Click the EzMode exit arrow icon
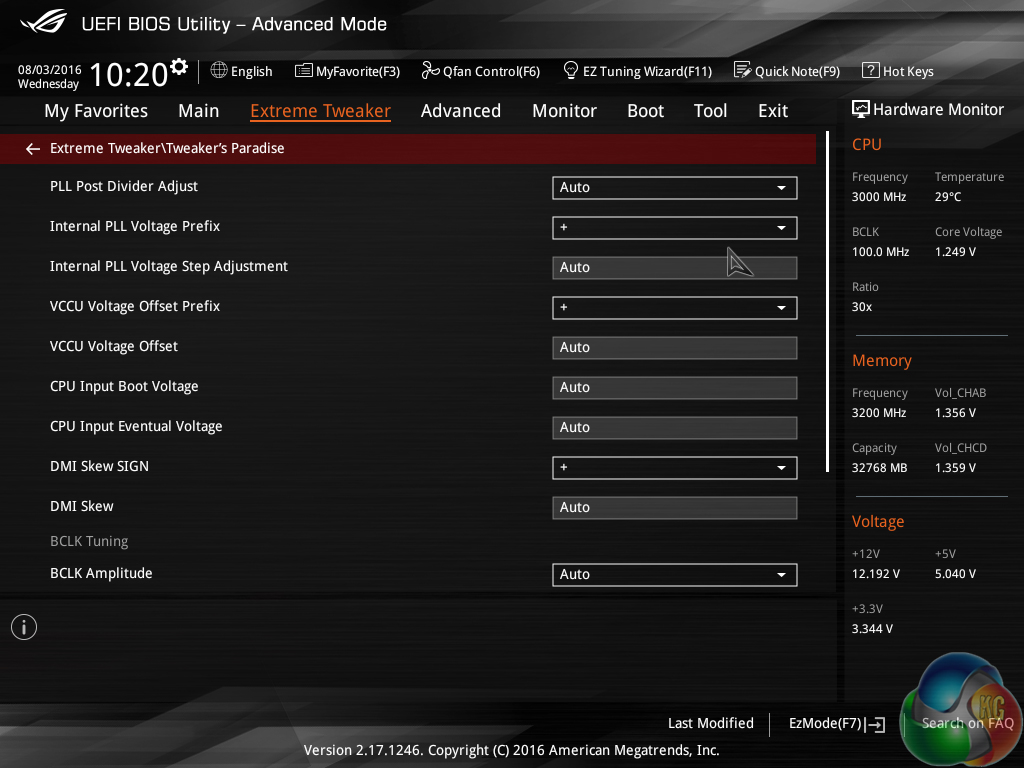The width and height of the screenshot is (1024, 768). [875, 724]
